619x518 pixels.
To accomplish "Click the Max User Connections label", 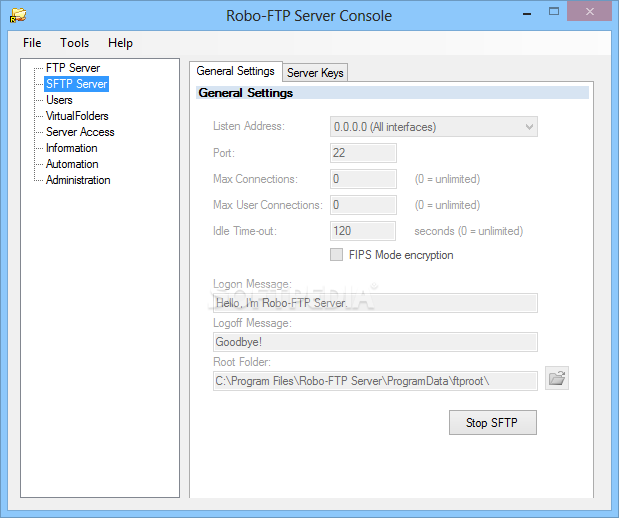I will click(x=268, y=205).
